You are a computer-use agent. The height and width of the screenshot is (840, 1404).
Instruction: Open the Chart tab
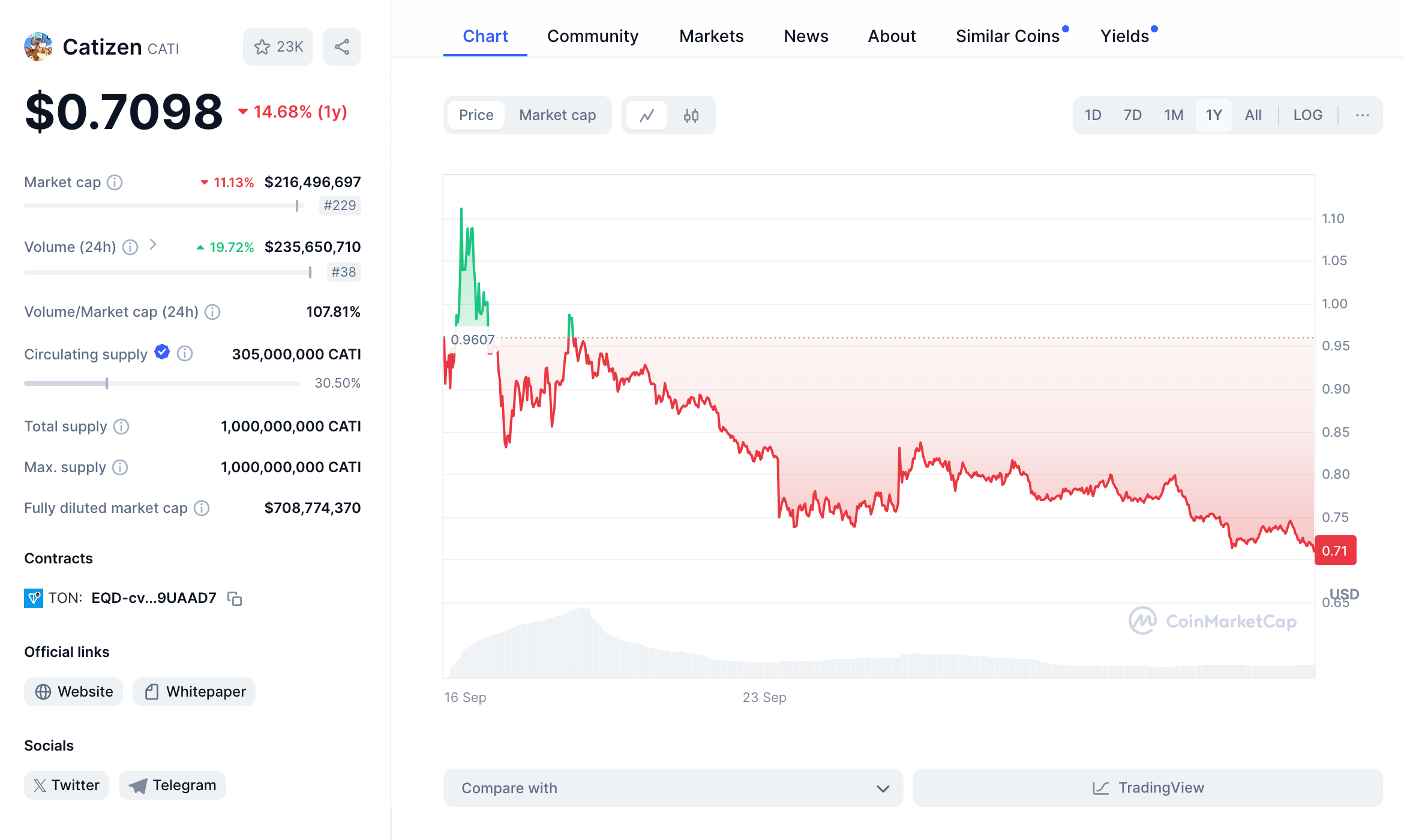point(485,37)
